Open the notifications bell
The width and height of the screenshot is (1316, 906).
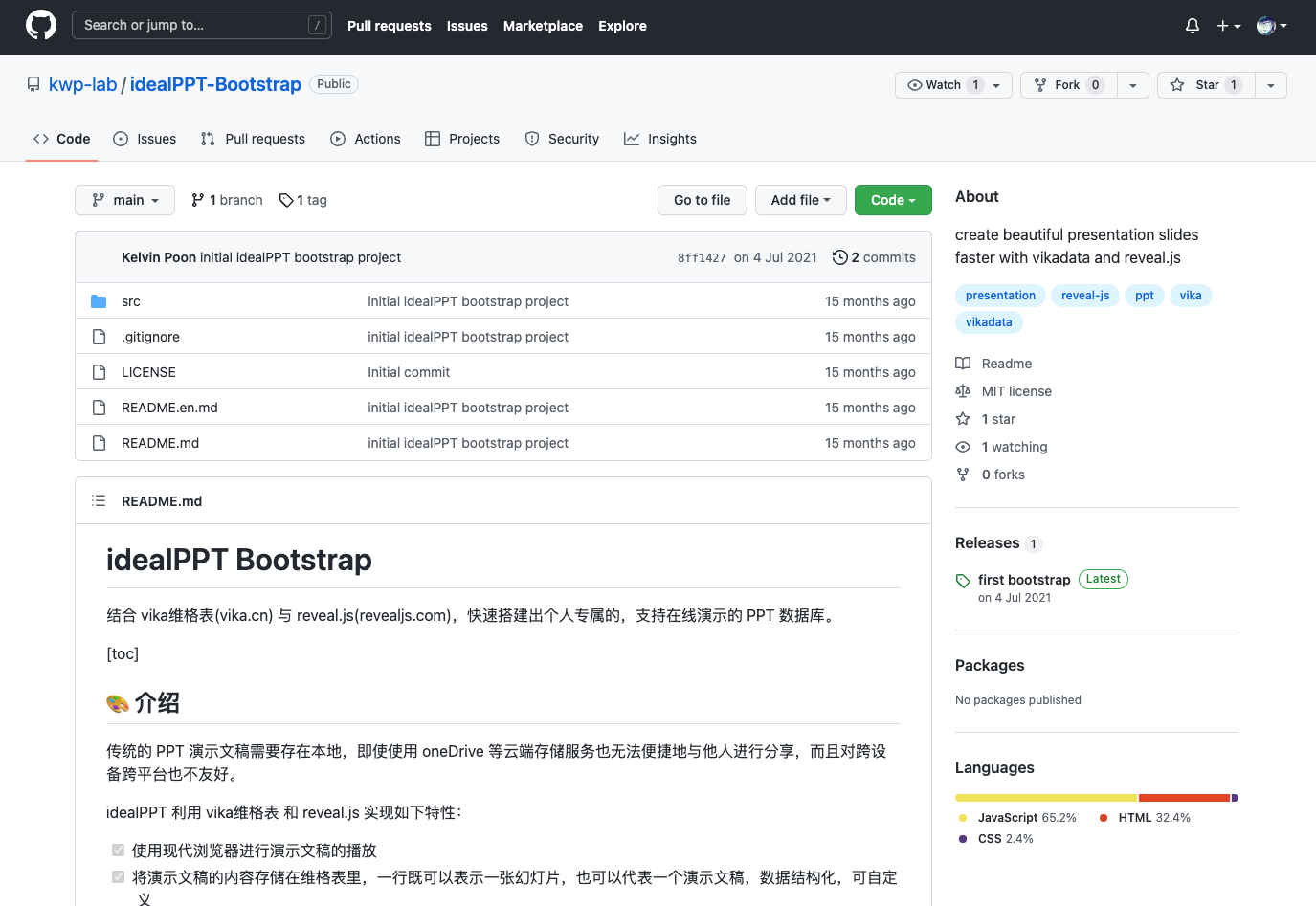[x=1192, y=26]
